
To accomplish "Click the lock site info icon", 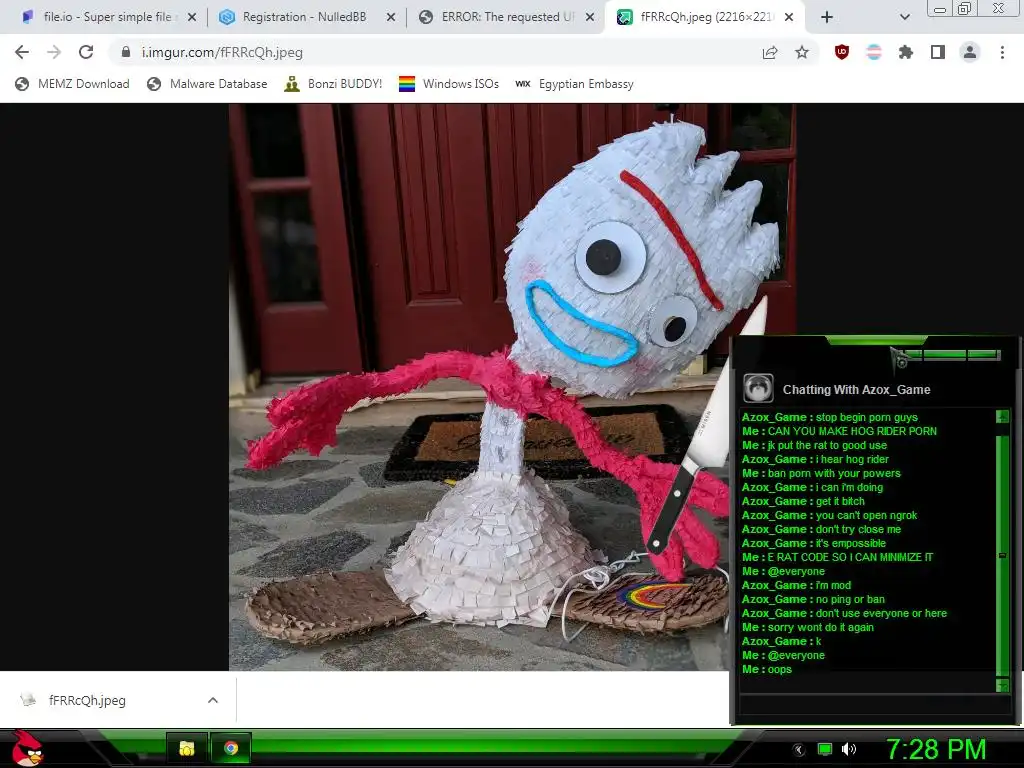I will (126, 52).
